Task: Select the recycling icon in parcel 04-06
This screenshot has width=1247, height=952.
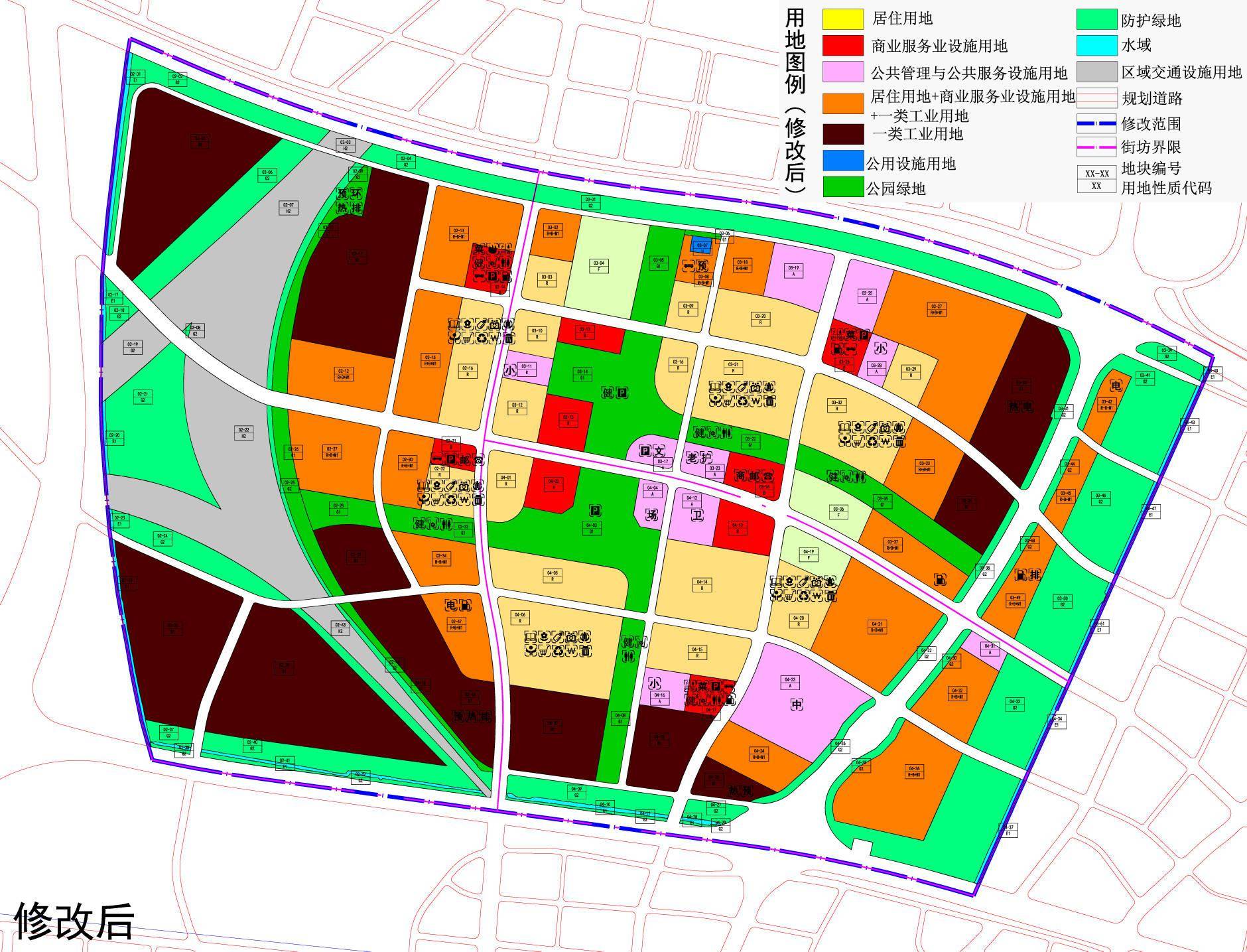Action: pos(557,651)
